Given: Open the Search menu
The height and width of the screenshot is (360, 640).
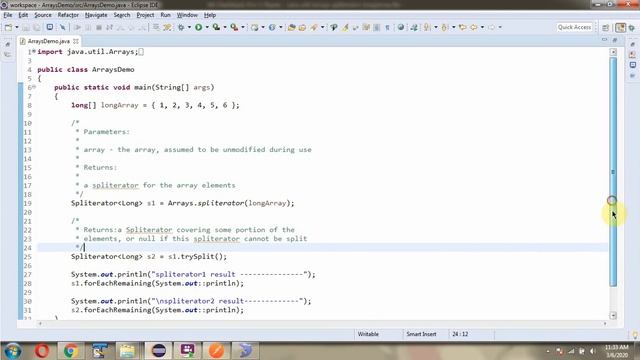Looking at the screenshot, I should 122,15.
